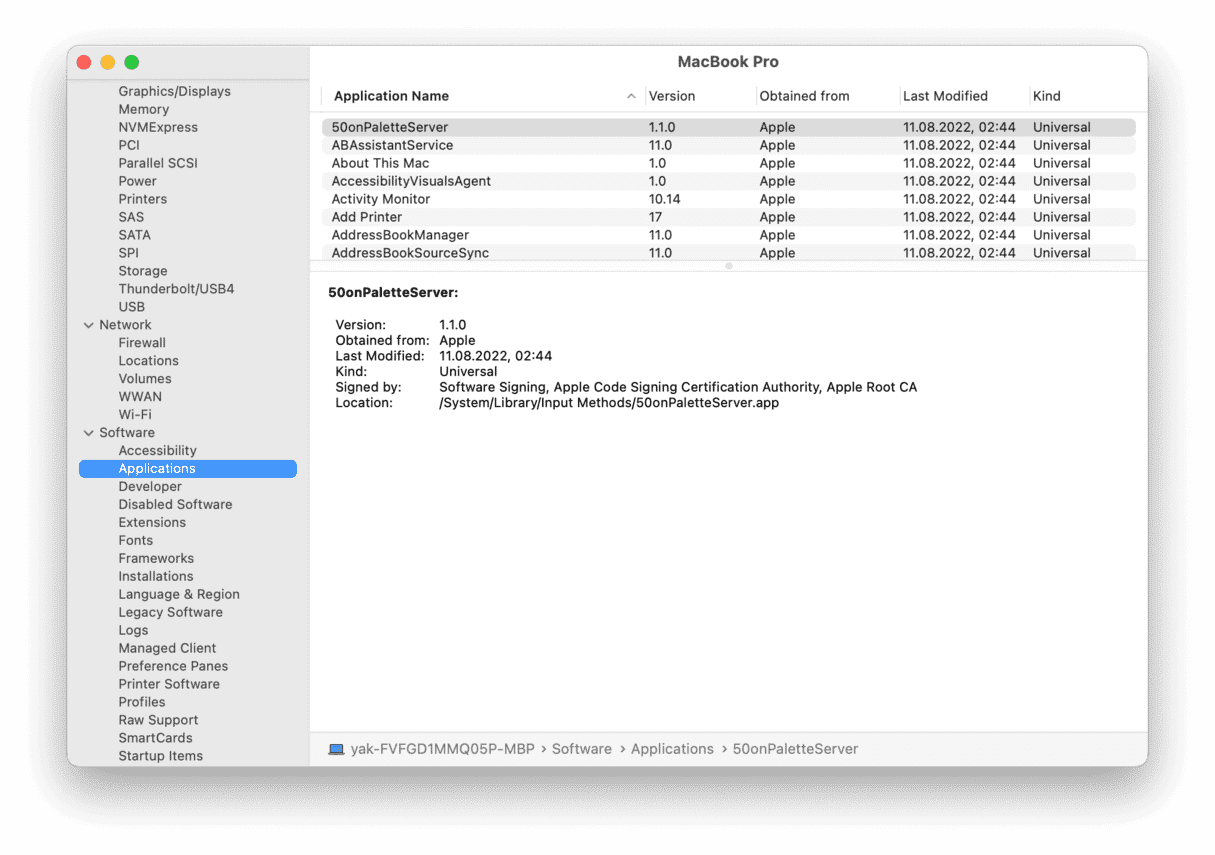
Task: Click the sort arrow in Application Name header
Action: 631,96
